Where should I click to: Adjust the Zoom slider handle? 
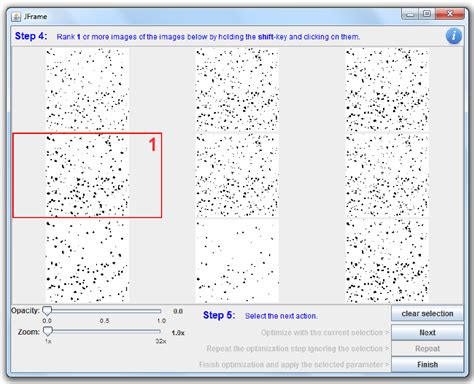[x=48, y=331]
